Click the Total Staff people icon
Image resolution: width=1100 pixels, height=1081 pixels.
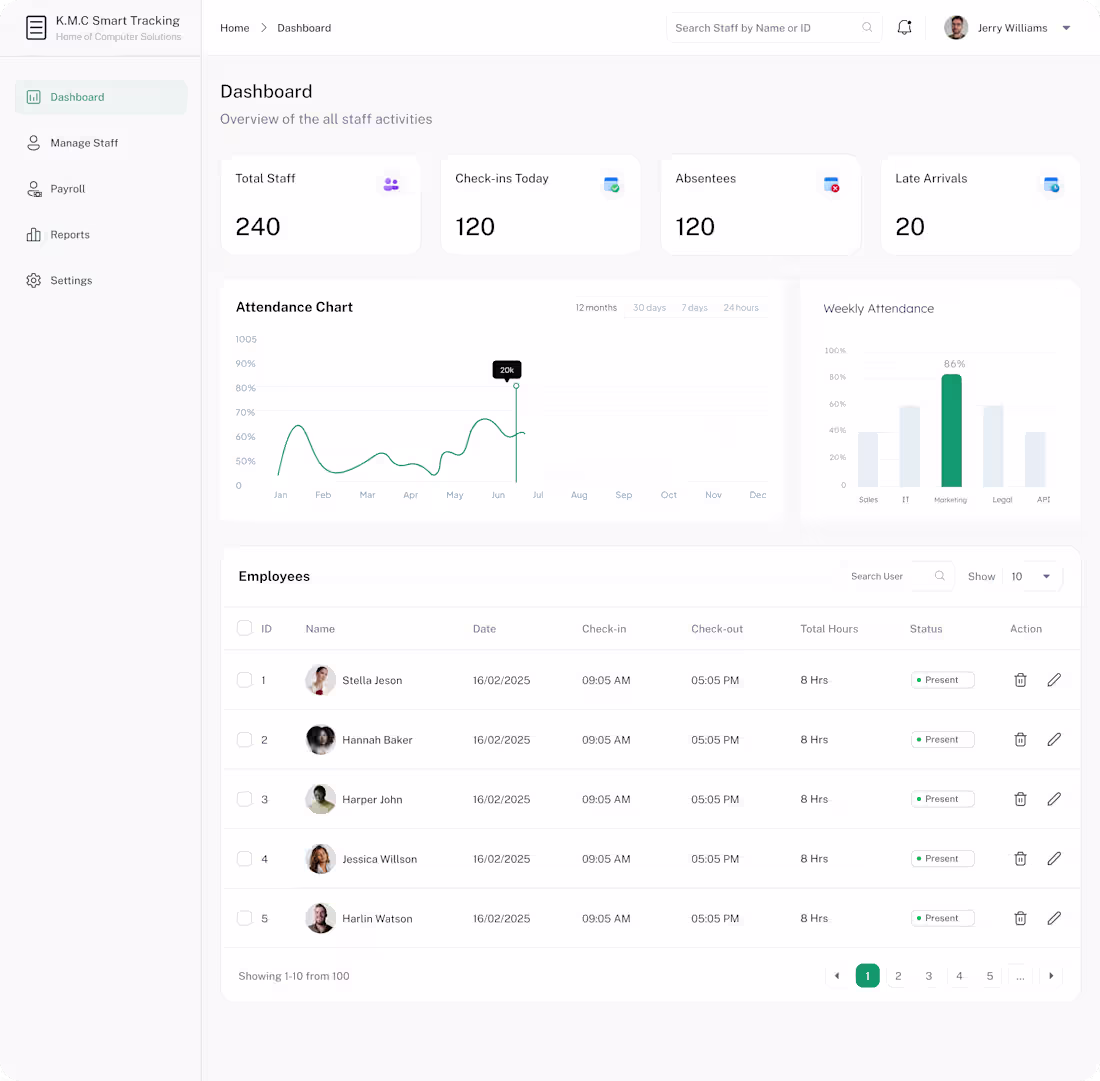[x=391, y=184]
